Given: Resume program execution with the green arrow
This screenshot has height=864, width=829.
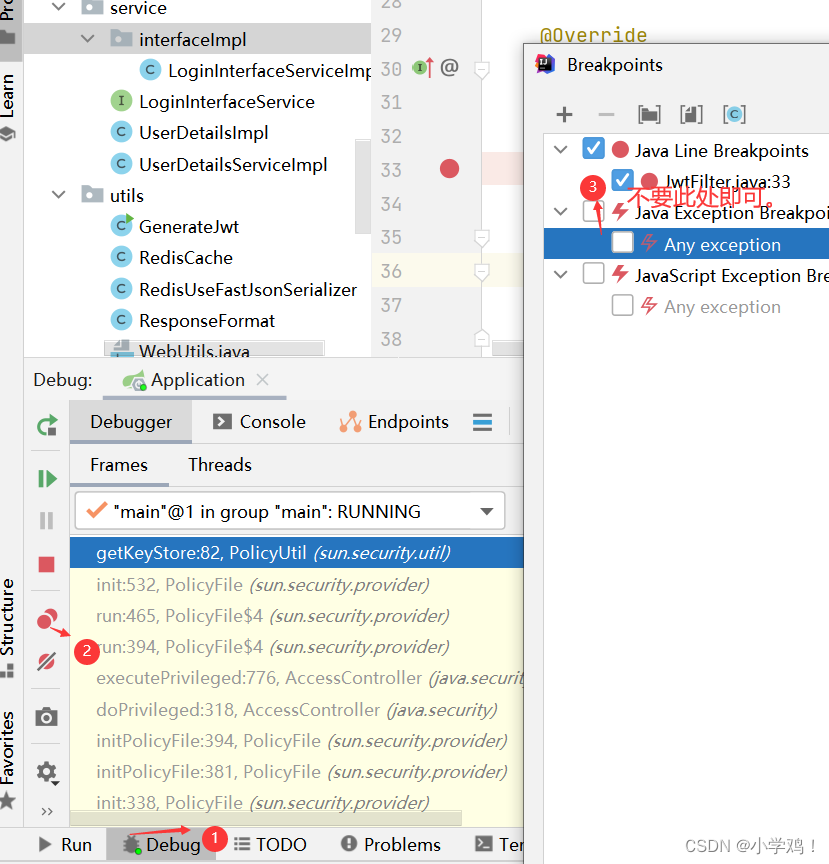Looking at the screenshot, I should [x=45, y=478].
